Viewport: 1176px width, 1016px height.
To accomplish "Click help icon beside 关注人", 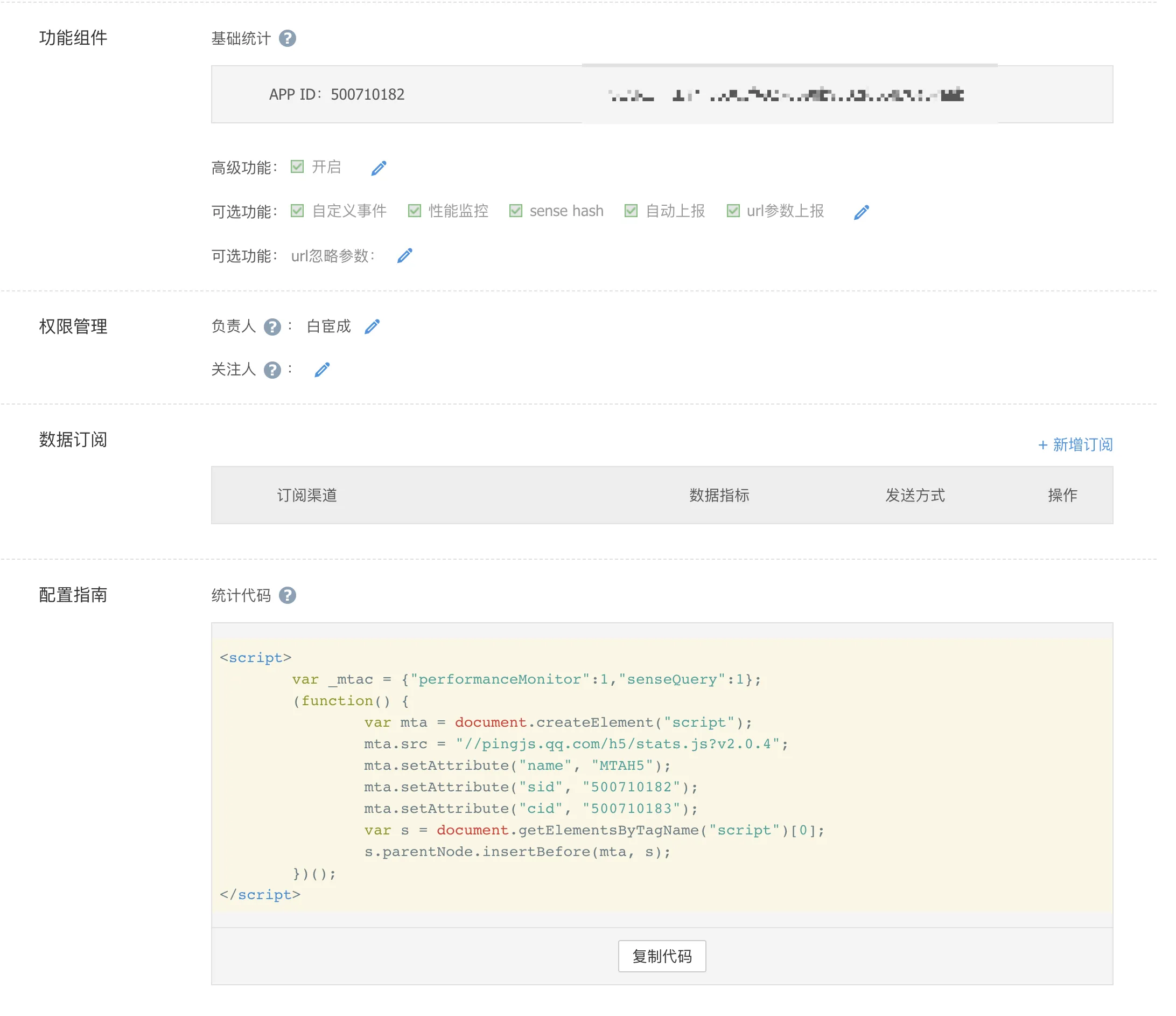I will (x=272, y=370).
